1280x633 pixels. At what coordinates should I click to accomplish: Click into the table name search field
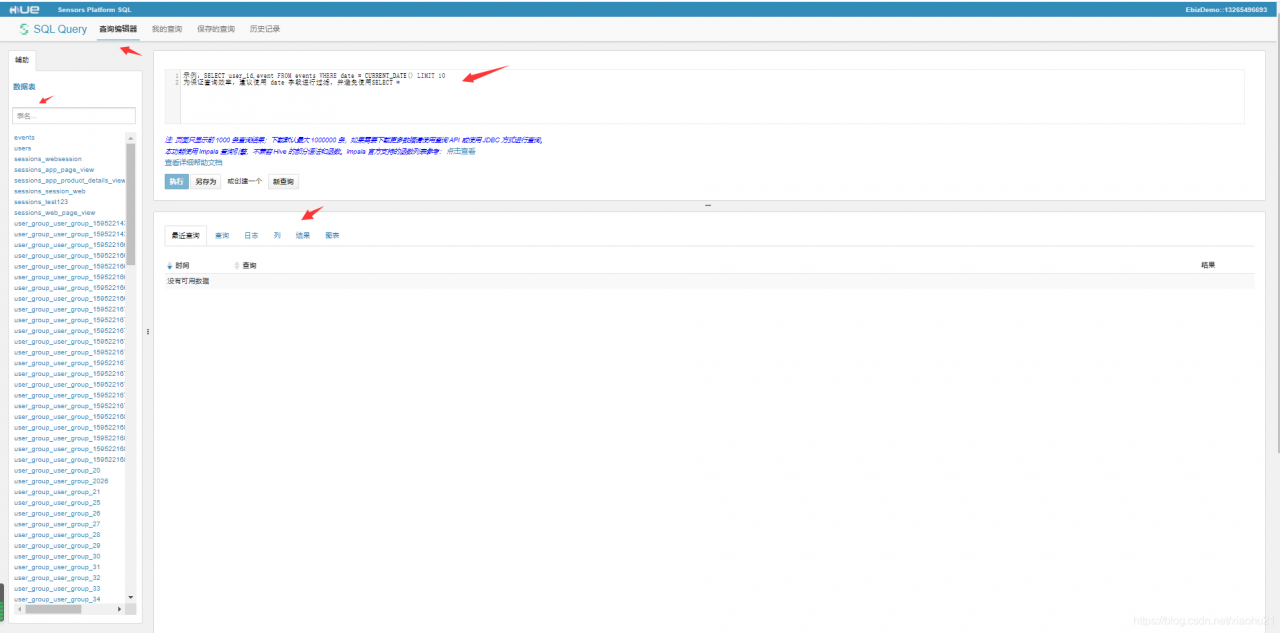pos(74,116)
